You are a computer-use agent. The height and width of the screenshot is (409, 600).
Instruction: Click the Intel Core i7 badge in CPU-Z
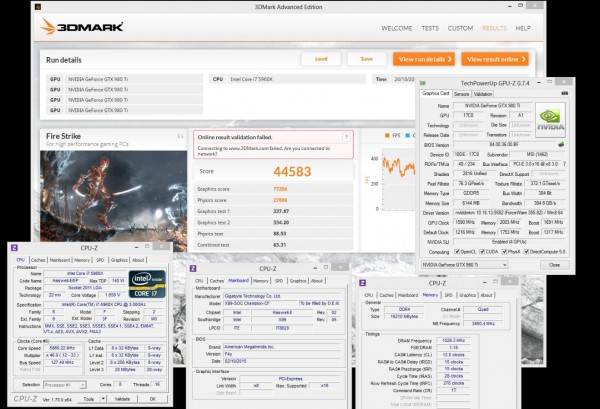click(x=147, y=284)
